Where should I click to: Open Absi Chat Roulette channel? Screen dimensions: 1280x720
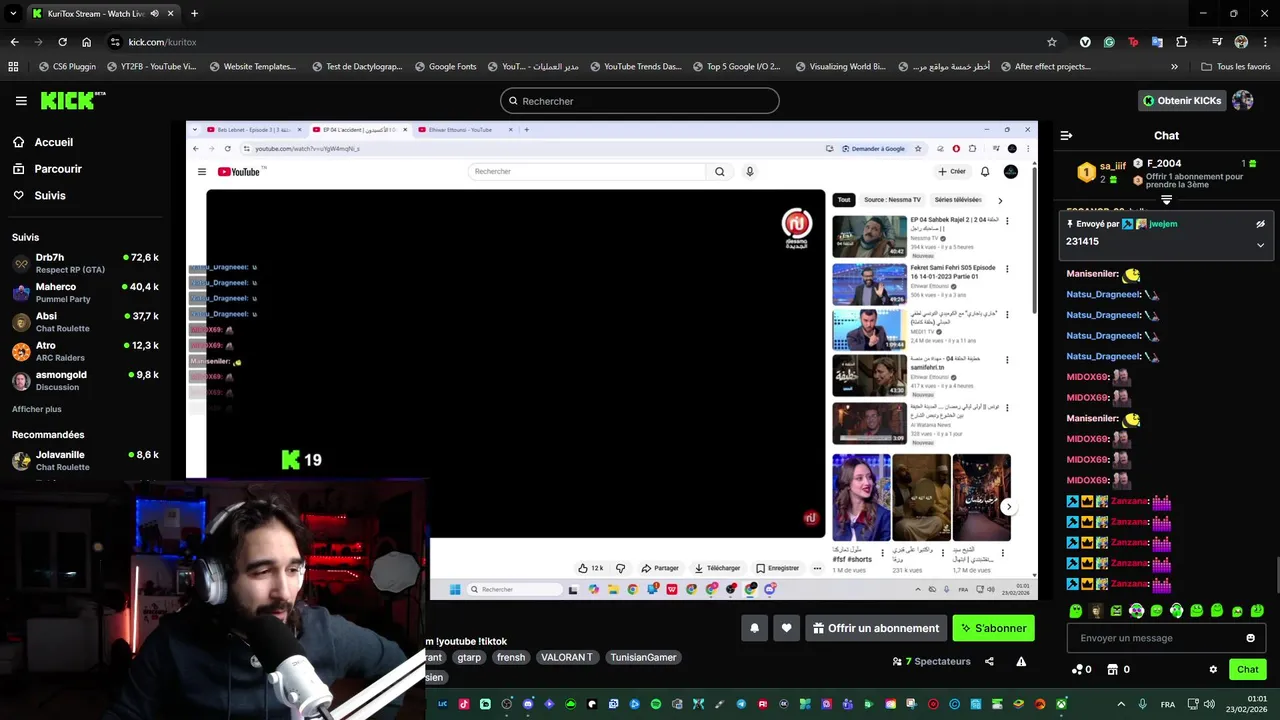(86, 322)
